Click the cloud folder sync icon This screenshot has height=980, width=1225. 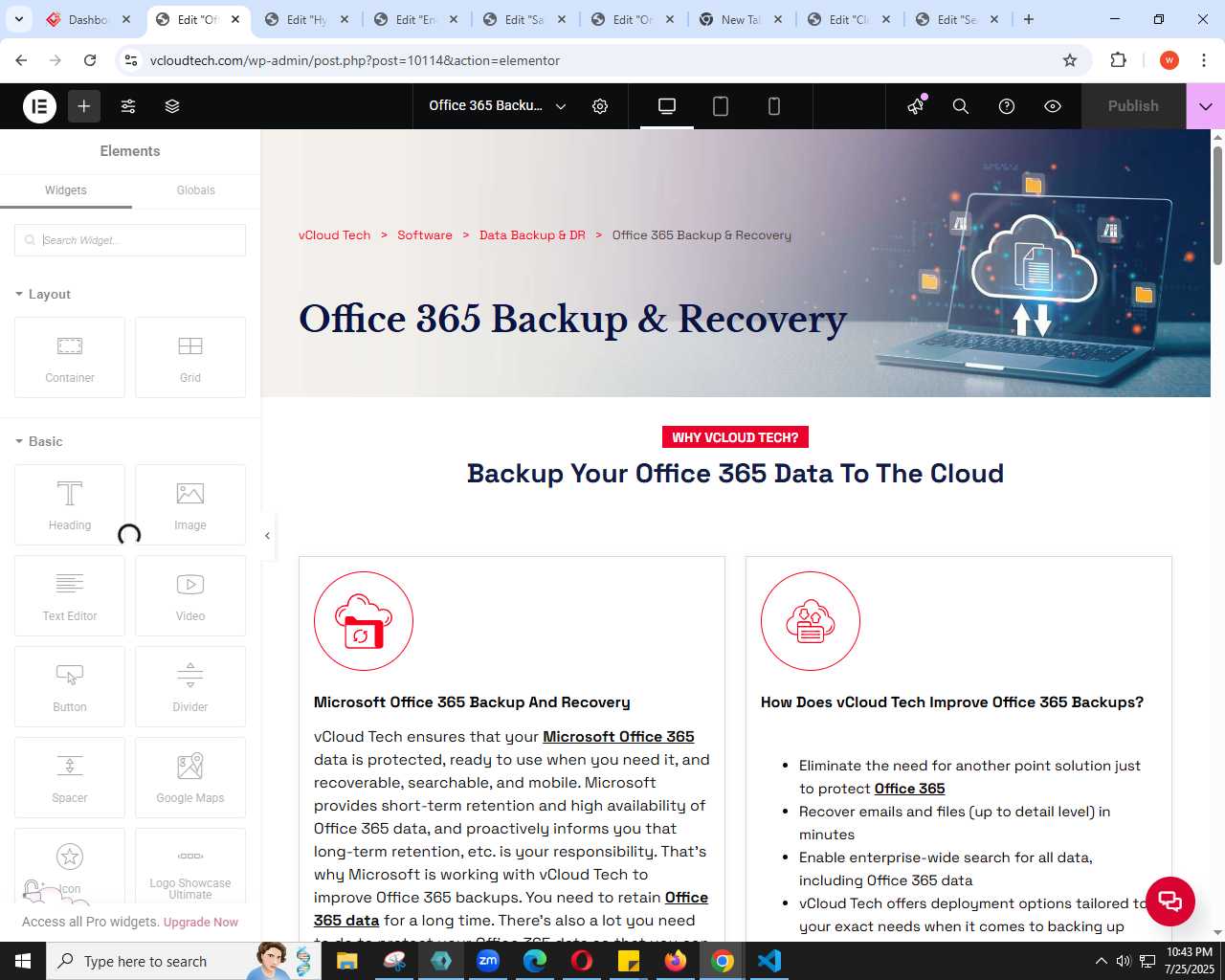pos(364,621)
